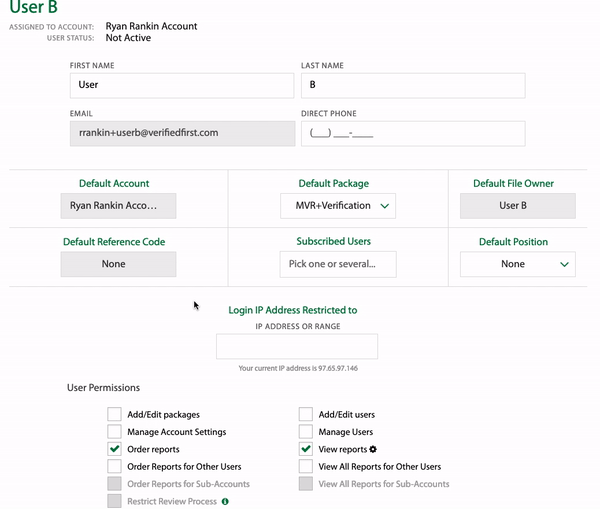Click the Default Account Ryan Rankin button
The image size is (600, 509).
point(118,206)
